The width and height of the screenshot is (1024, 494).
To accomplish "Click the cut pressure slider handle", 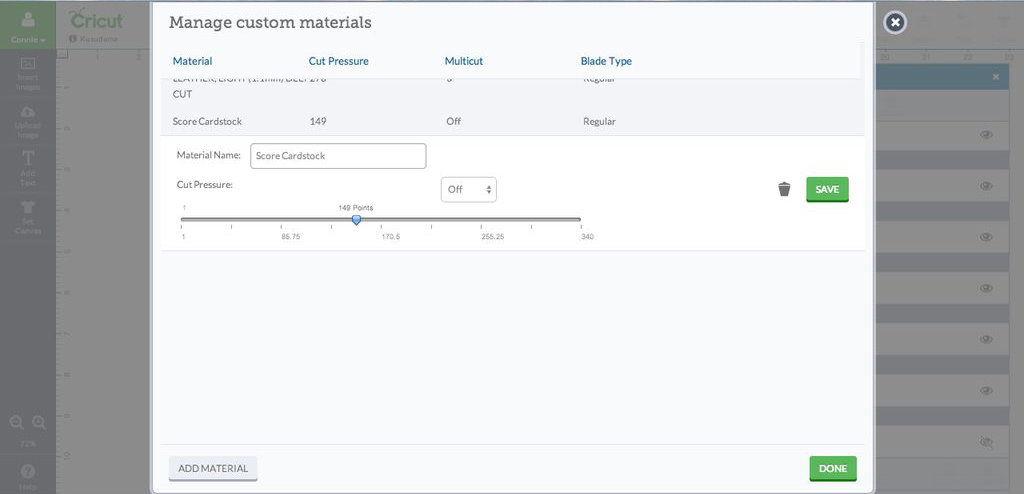I will [x=356, y=220].
